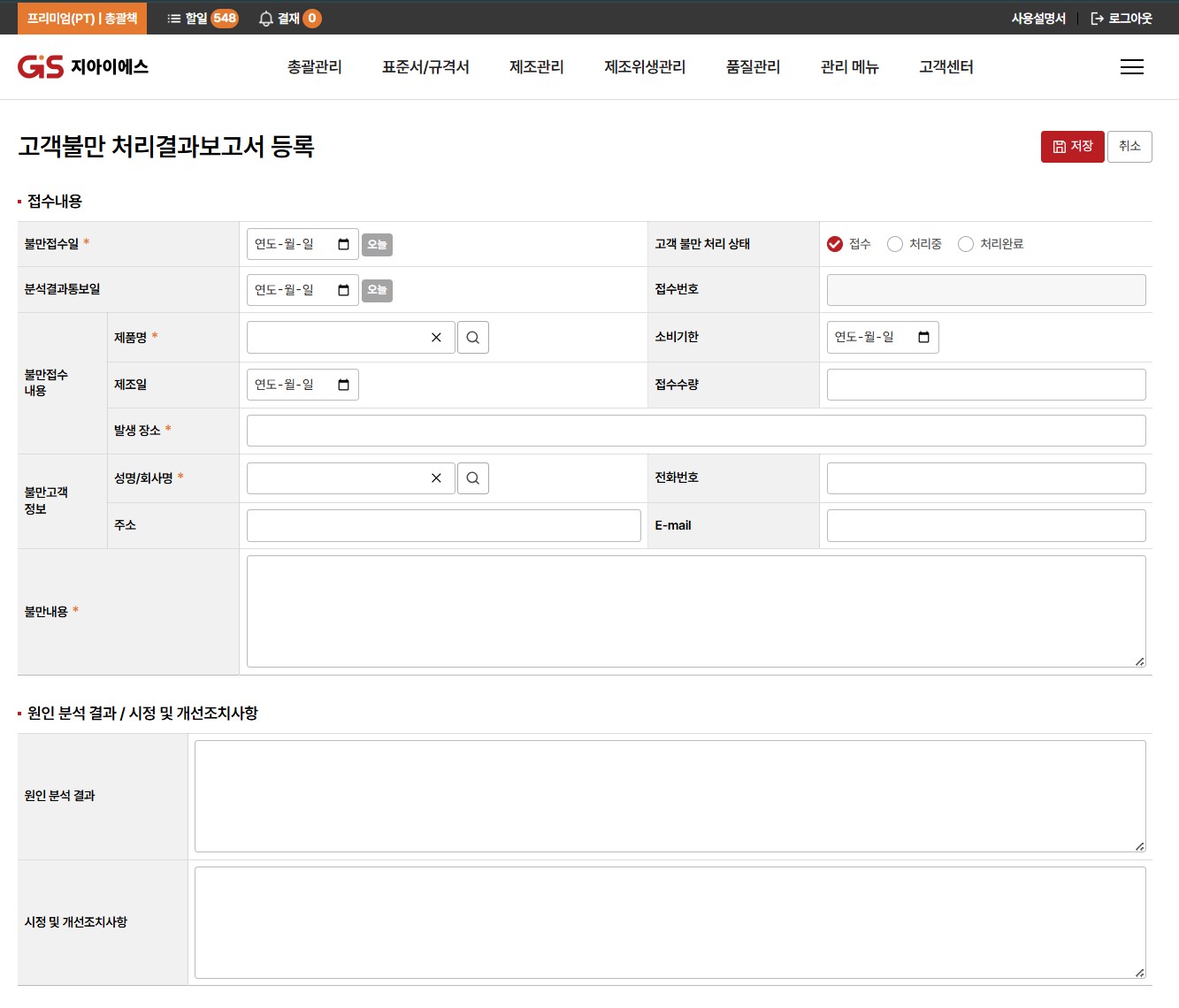Viewport: 1179px width, 1008px height.
Task: Click the red 저장 button
Action: click(1072, 147)
